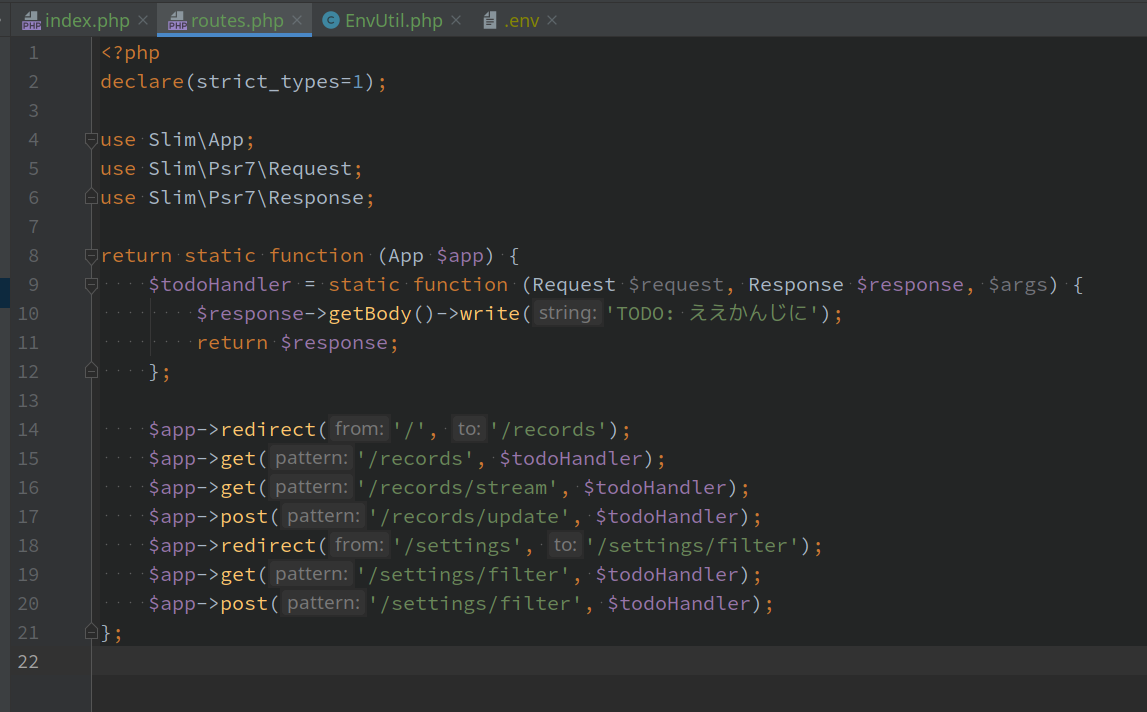
Task: Click the PHP file icon on index.php tab
Action: pyautogui.click(x=31, y=21)
